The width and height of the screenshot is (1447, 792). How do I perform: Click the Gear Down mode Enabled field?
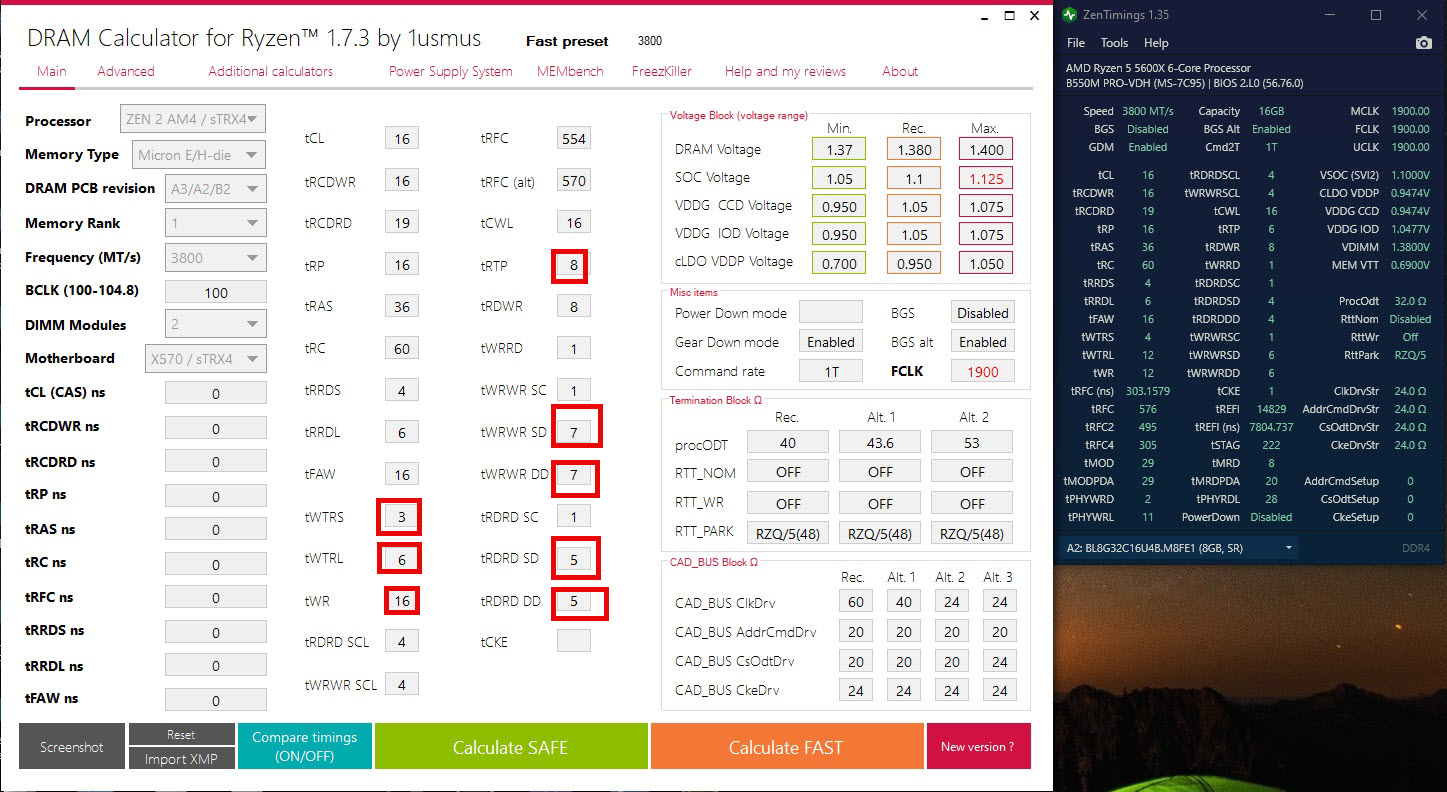[x=830, y=342]
